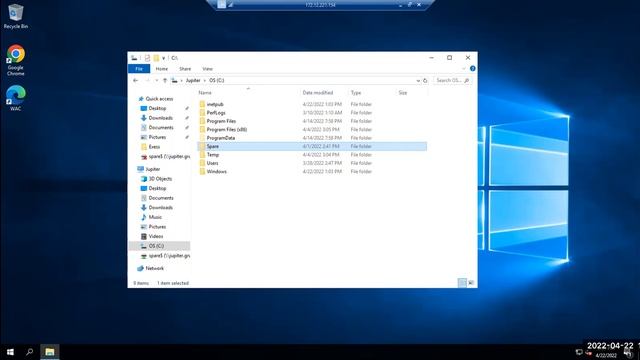The height and width of the screenshot is (360, 640).
Task: Open the Share ribbon tab
Action: click(185, 69)
